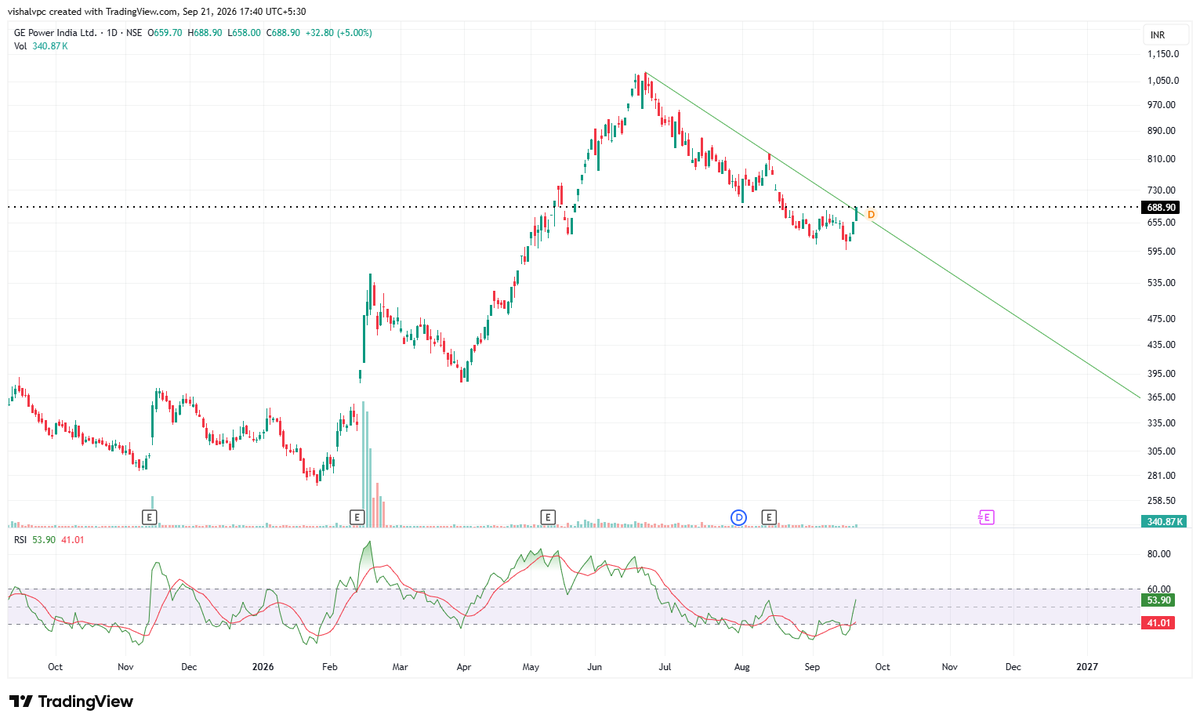Click the earnings E marker in mid-November
This screenshot has width=1200, height=725.
pos(149,517)
